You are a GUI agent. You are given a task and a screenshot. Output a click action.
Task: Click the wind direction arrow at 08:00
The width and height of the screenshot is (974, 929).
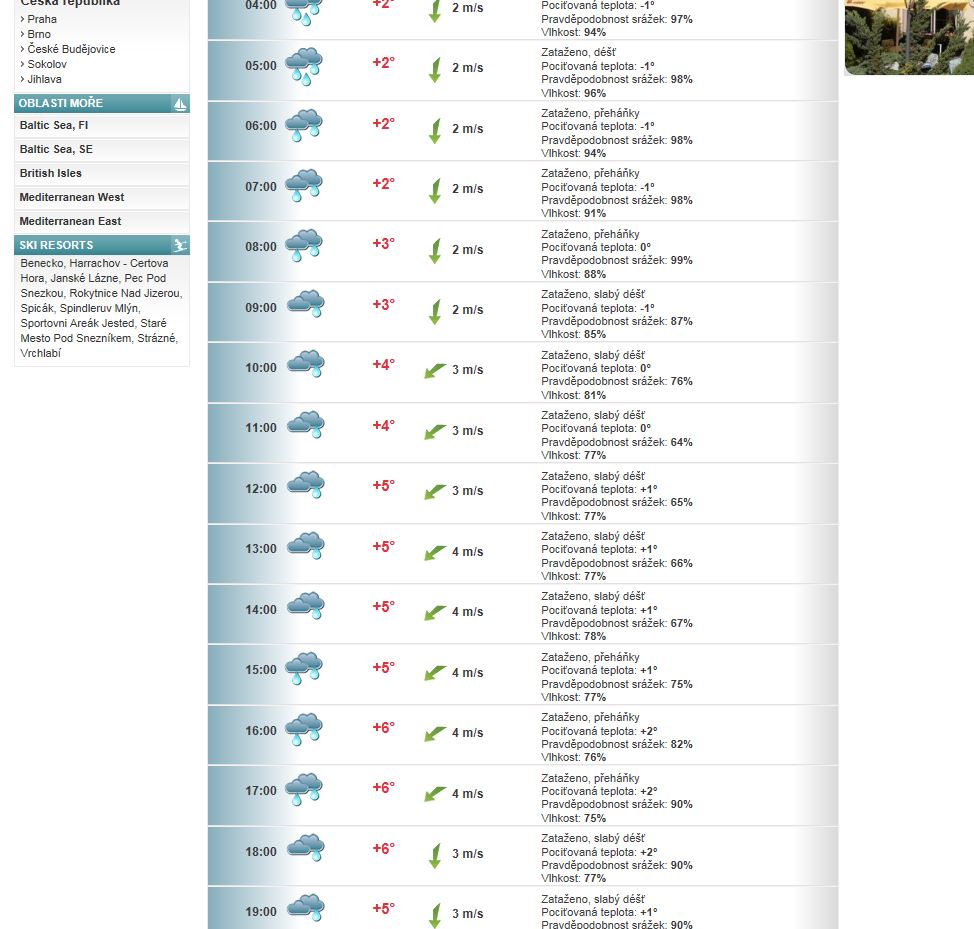(435, 252)
